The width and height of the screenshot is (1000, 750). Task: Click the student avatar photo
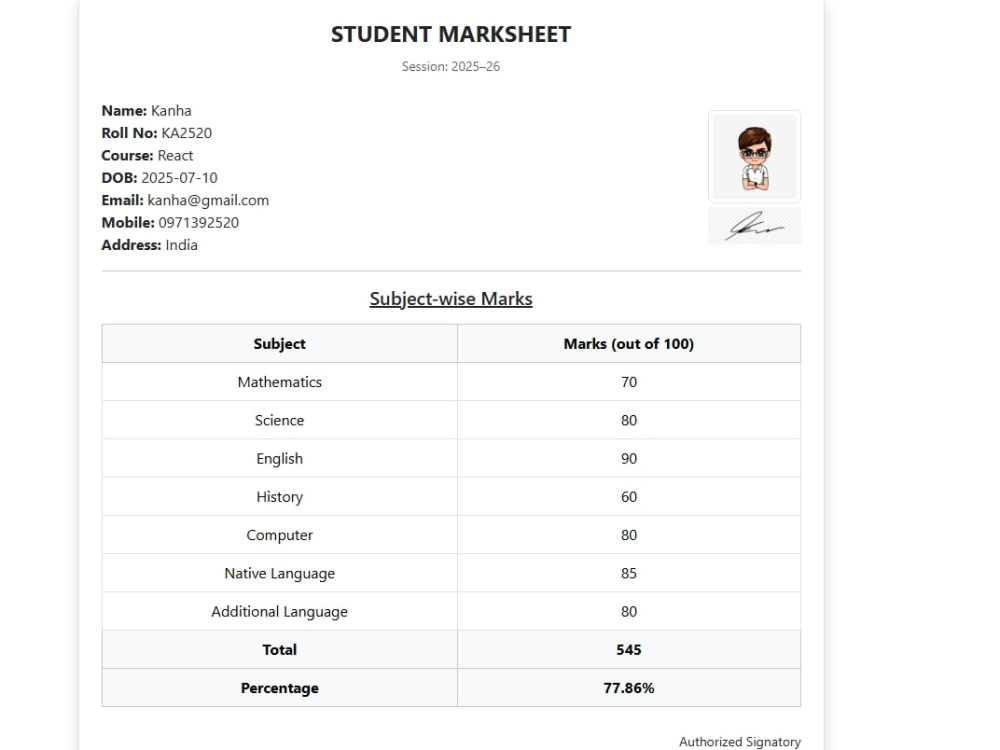tap(754, 157)
